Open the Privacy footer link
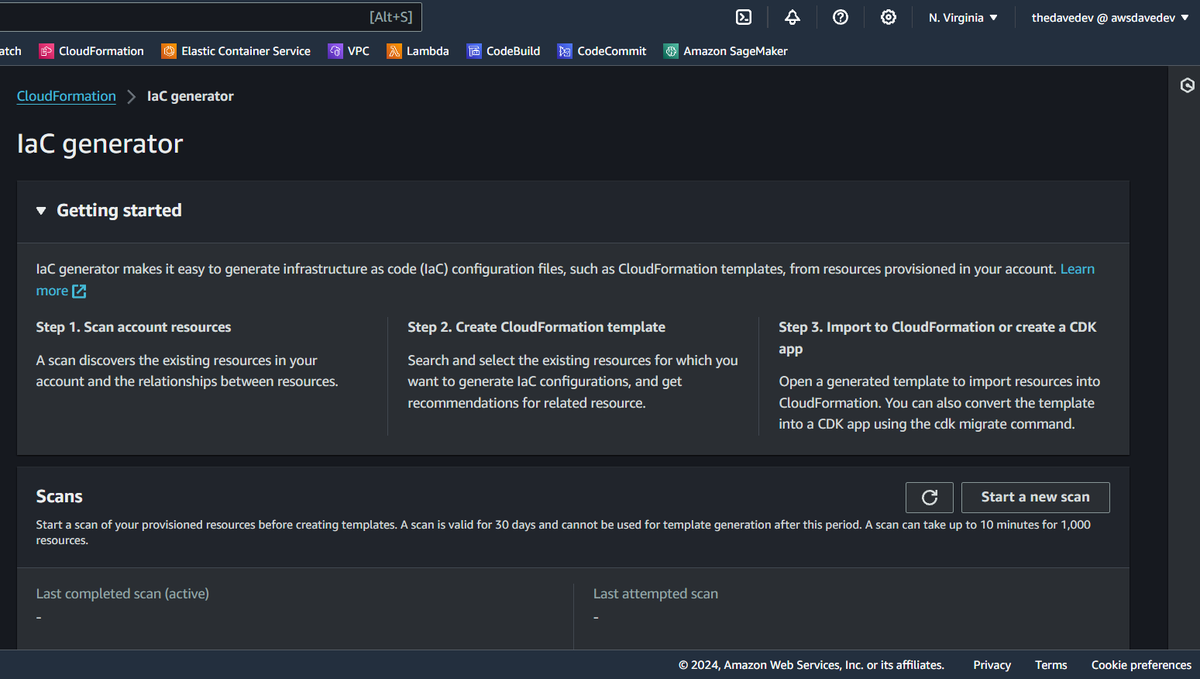Screen dimensions: 1200x679 991,665
